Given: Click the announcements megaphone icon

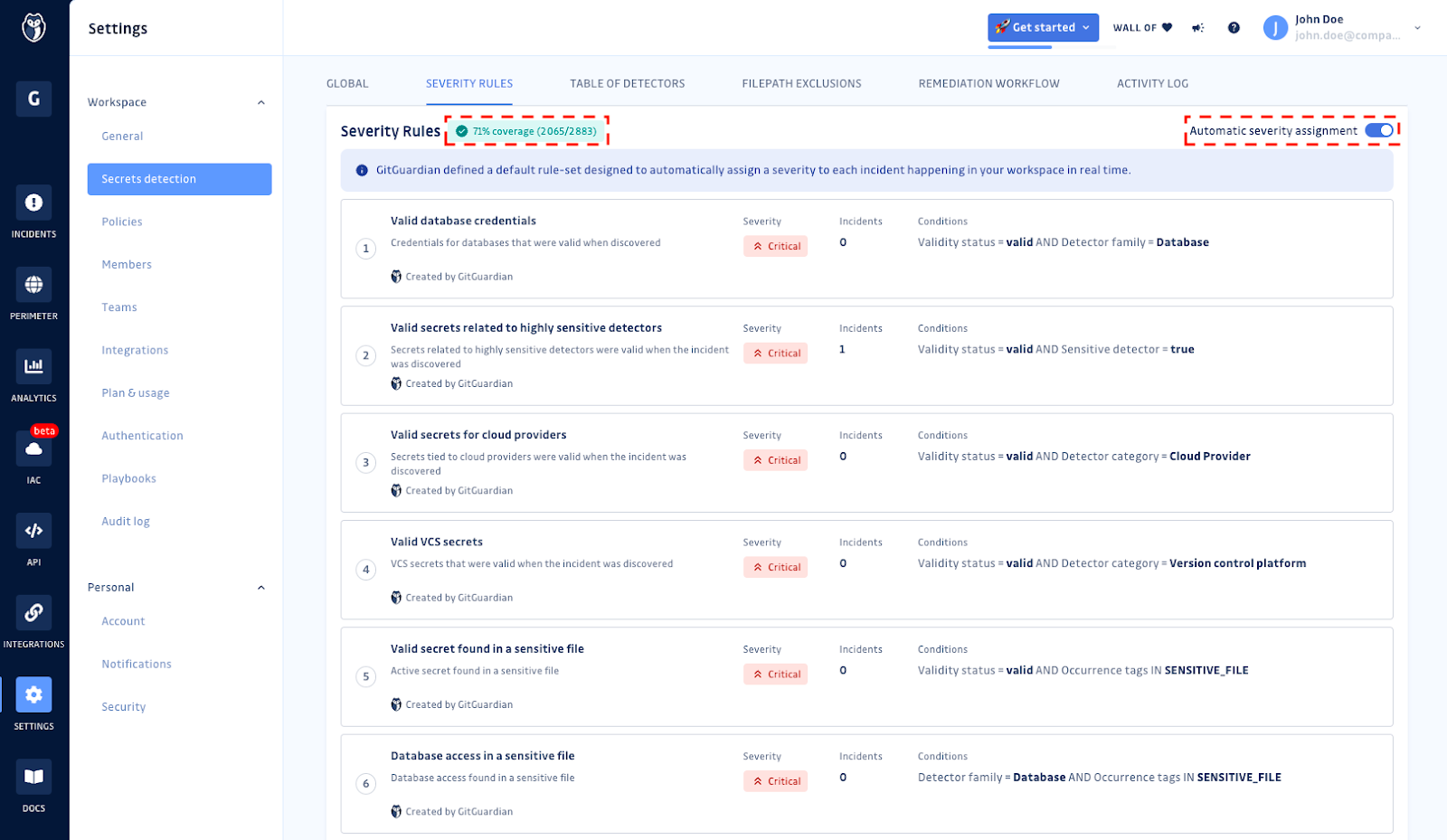Looking at the screenshot, I should [x=1198, y=28].
